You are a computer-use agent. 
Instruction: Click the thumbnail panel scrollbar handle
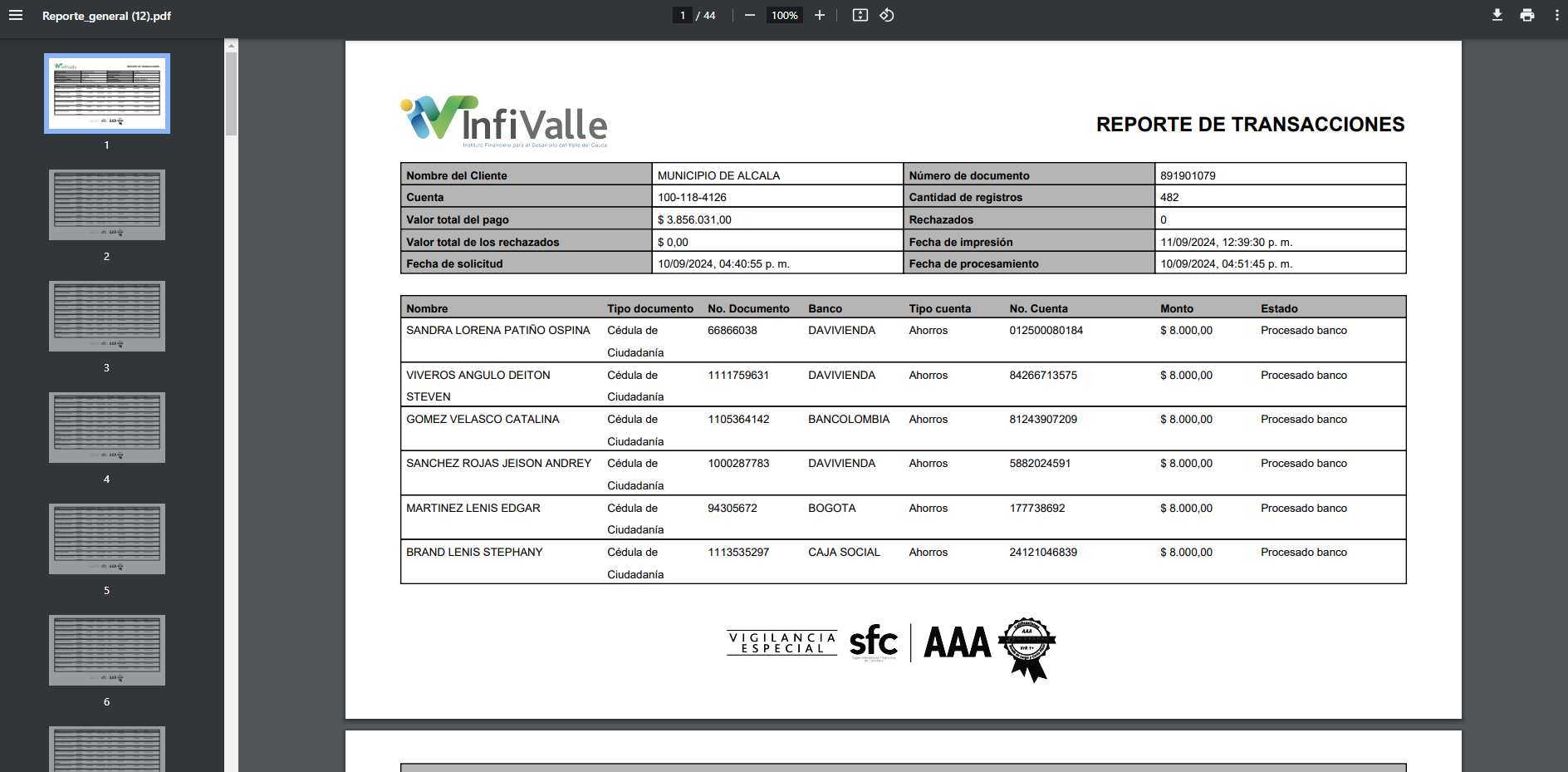click(x=232, y=93)
